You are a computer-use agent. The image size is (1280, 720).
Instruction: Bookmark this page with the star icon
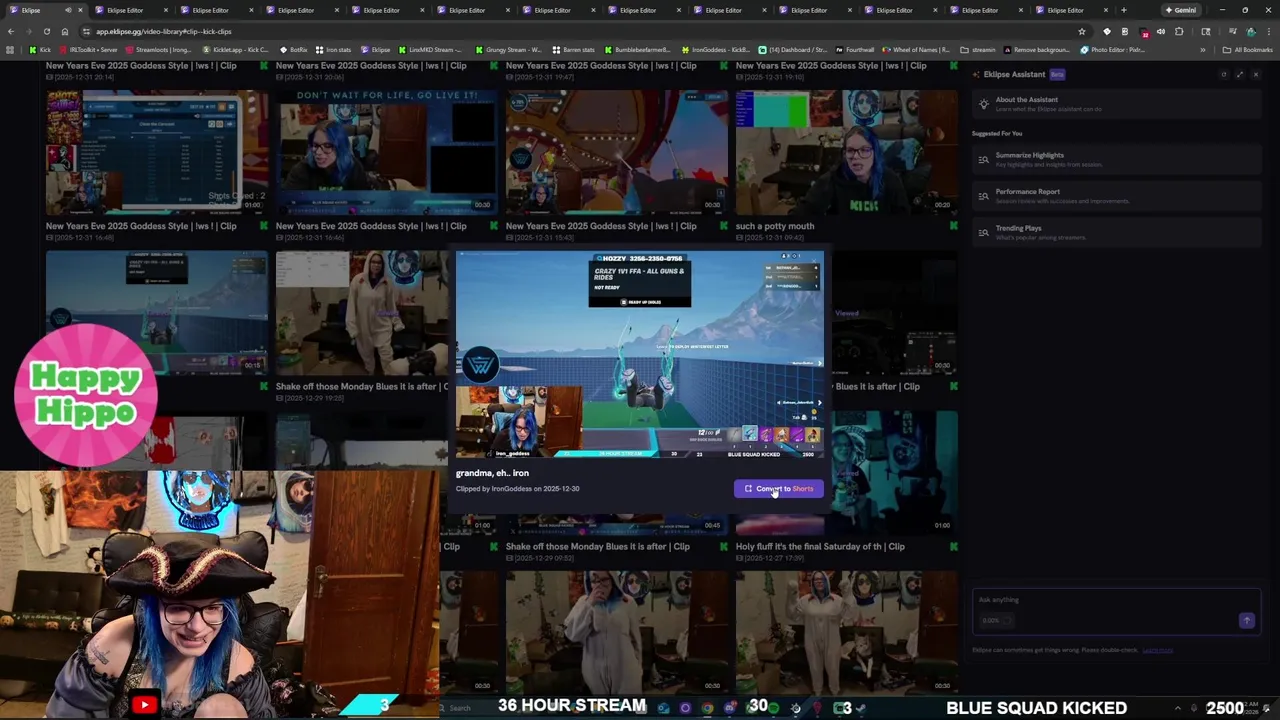point(1081,31)
